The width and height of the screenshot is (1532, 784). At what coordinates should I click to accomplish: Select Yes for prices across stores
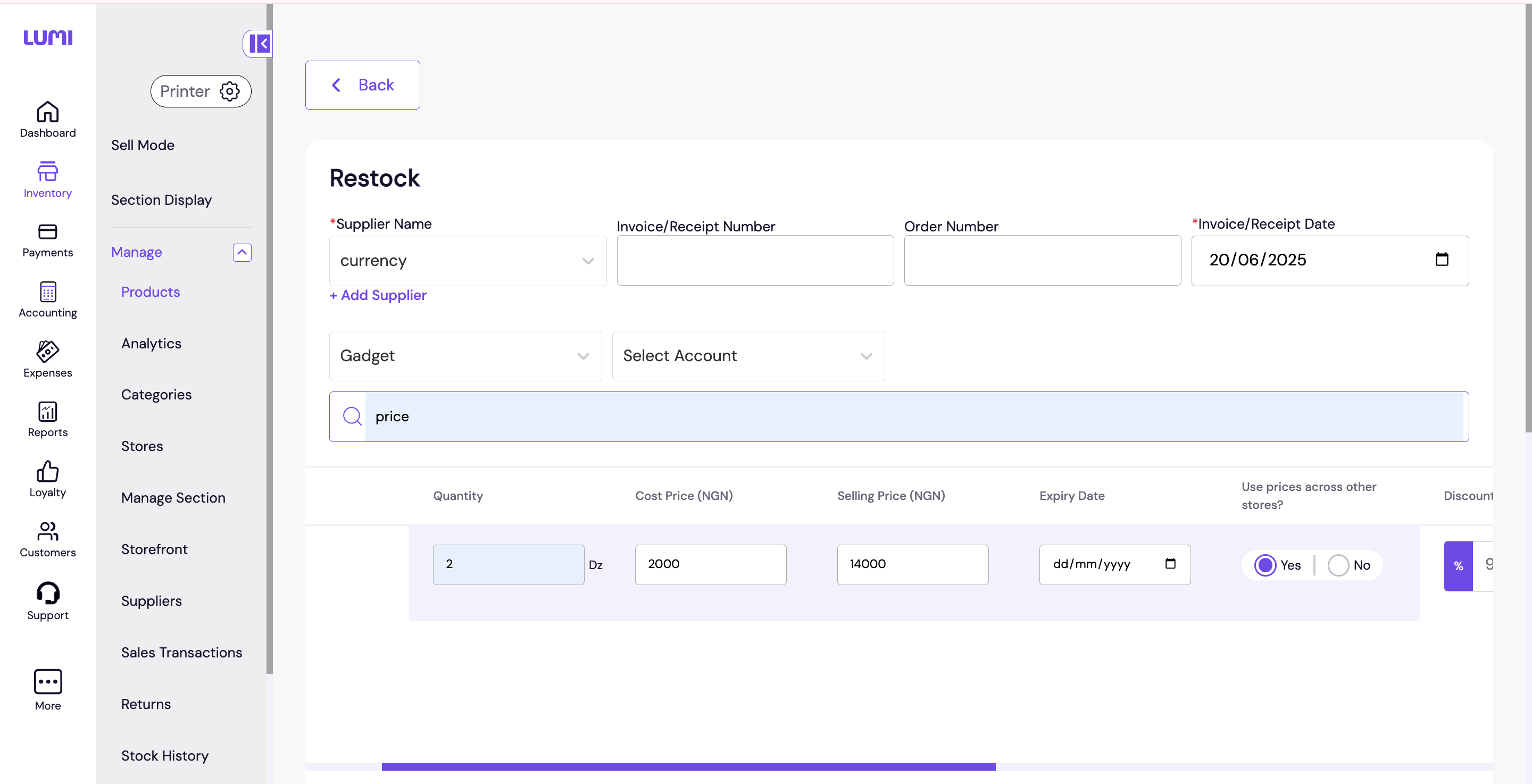(x=1265, y=565)
